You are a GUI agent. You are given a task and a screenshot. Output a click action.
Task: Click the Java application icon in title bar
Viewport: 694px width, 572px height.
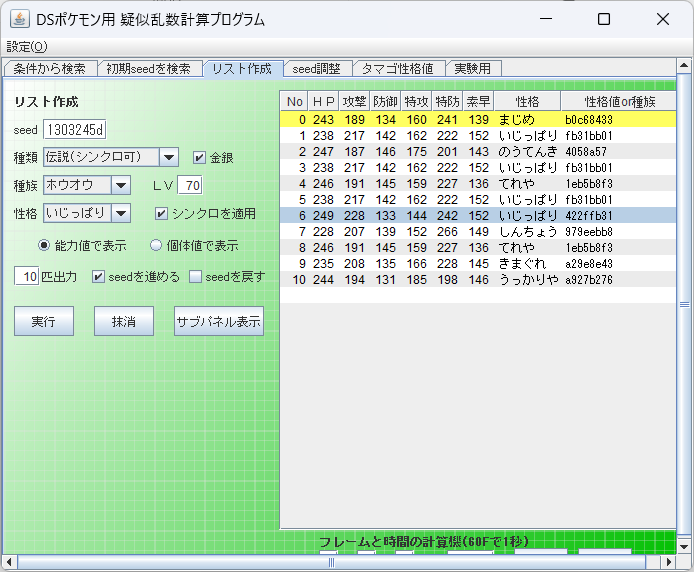19,19
